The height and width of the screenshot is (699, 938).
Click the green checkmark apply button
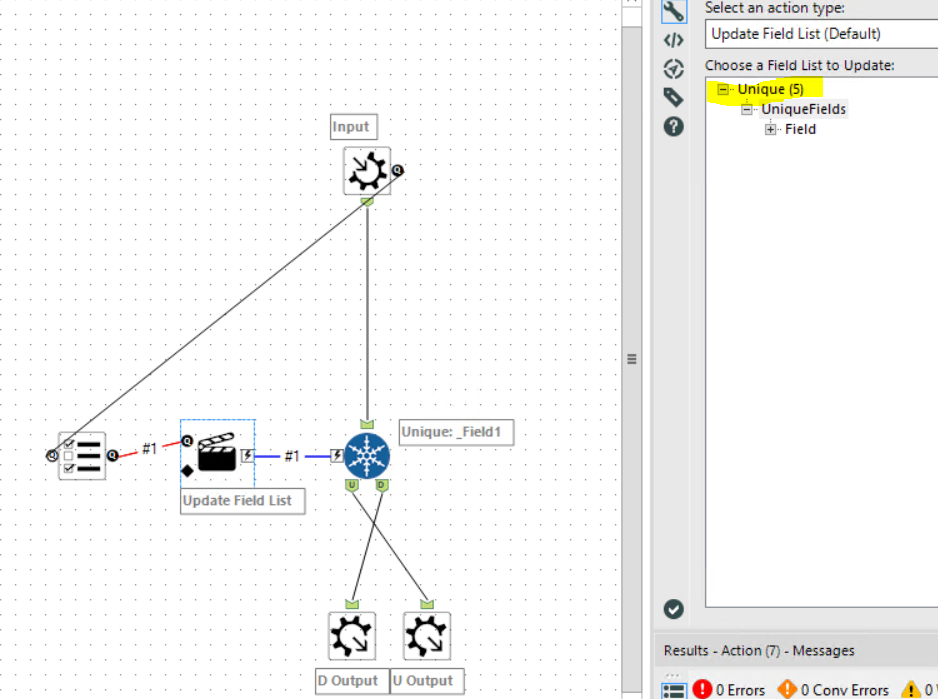(673, 609)
